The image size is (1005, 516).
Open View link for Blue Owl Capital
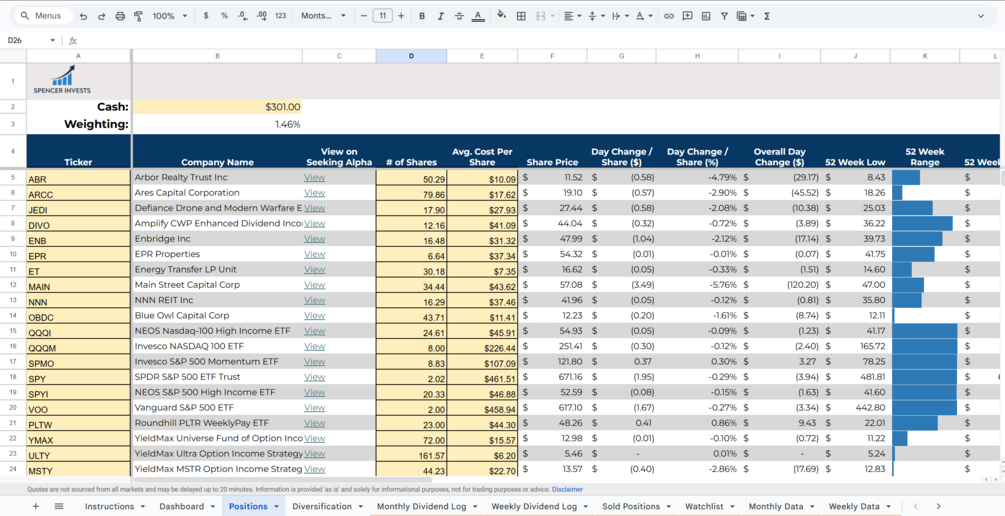(x=314, y=315)
